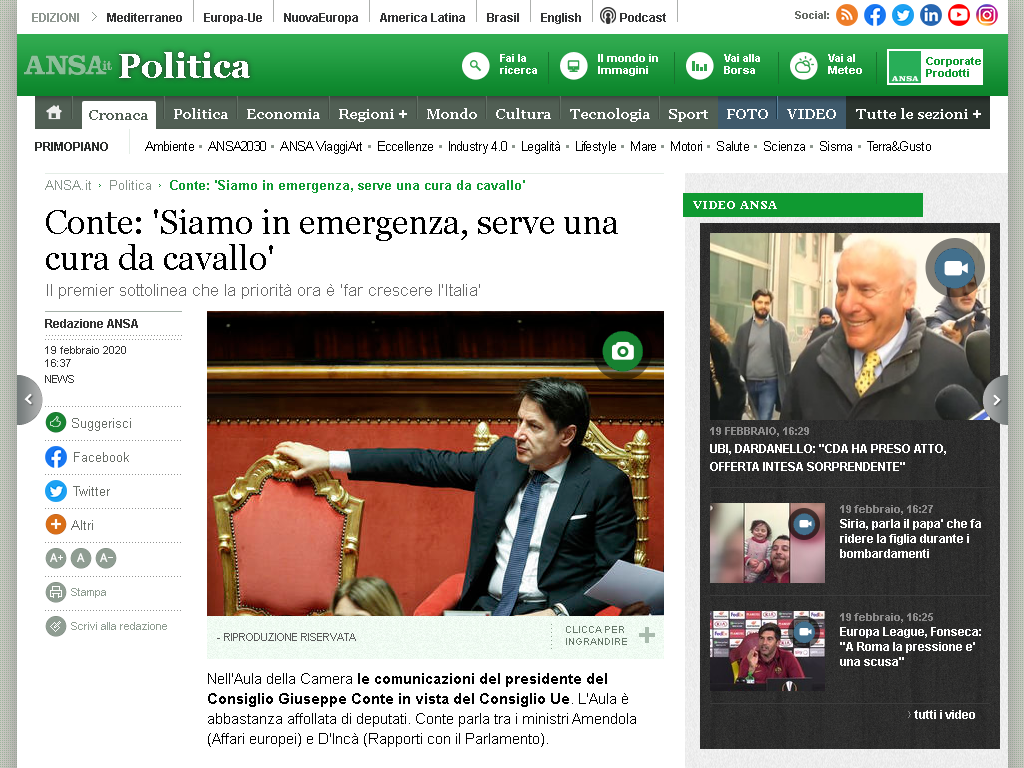Open PRIMOPIANO label link

pos(71,146)
